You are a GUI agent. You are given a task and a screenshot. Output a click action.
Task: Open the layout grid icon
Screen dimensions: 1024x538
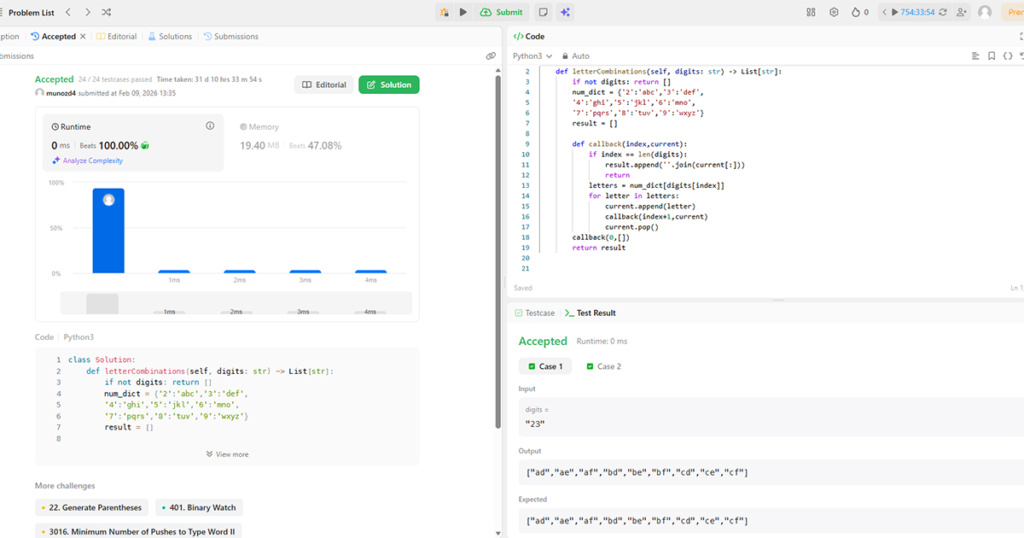pyautogui.click(x=811, y=12)
